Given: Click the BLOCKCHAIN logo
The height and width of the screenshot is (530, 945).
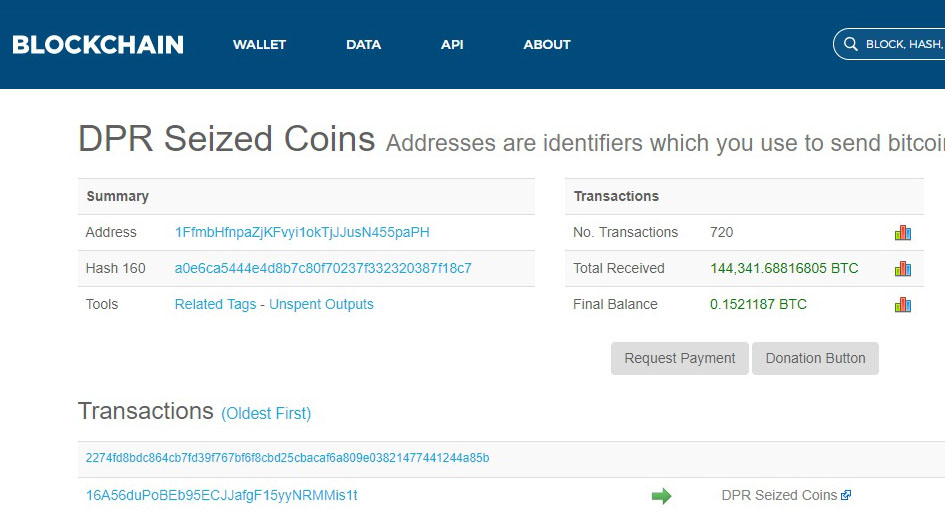Looking at the screenshot, I should (x=98, y=45).
